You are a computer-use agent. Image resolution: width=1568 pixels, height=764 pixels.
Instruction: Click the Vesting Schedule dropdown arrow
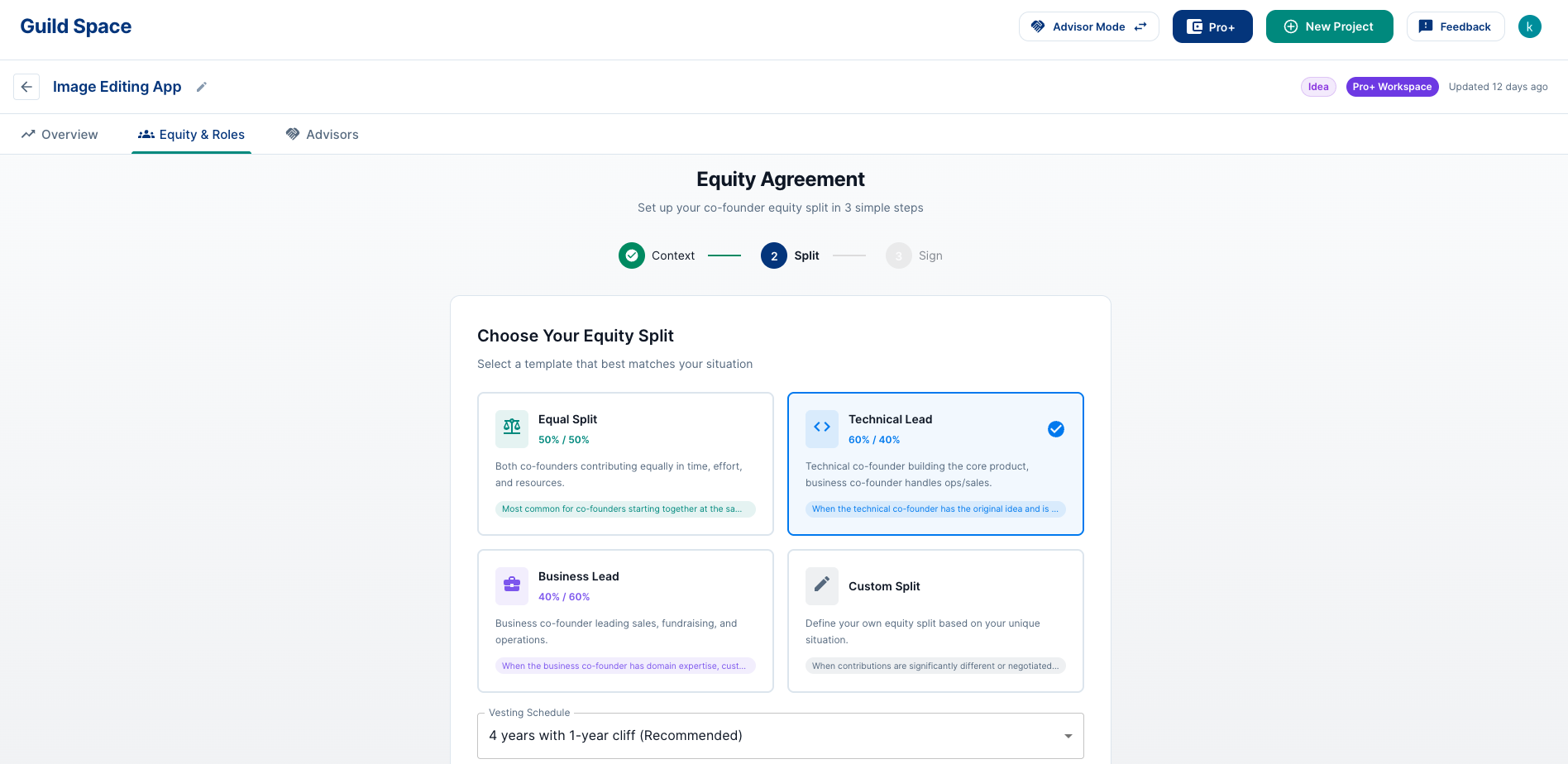coord(1068,736)
